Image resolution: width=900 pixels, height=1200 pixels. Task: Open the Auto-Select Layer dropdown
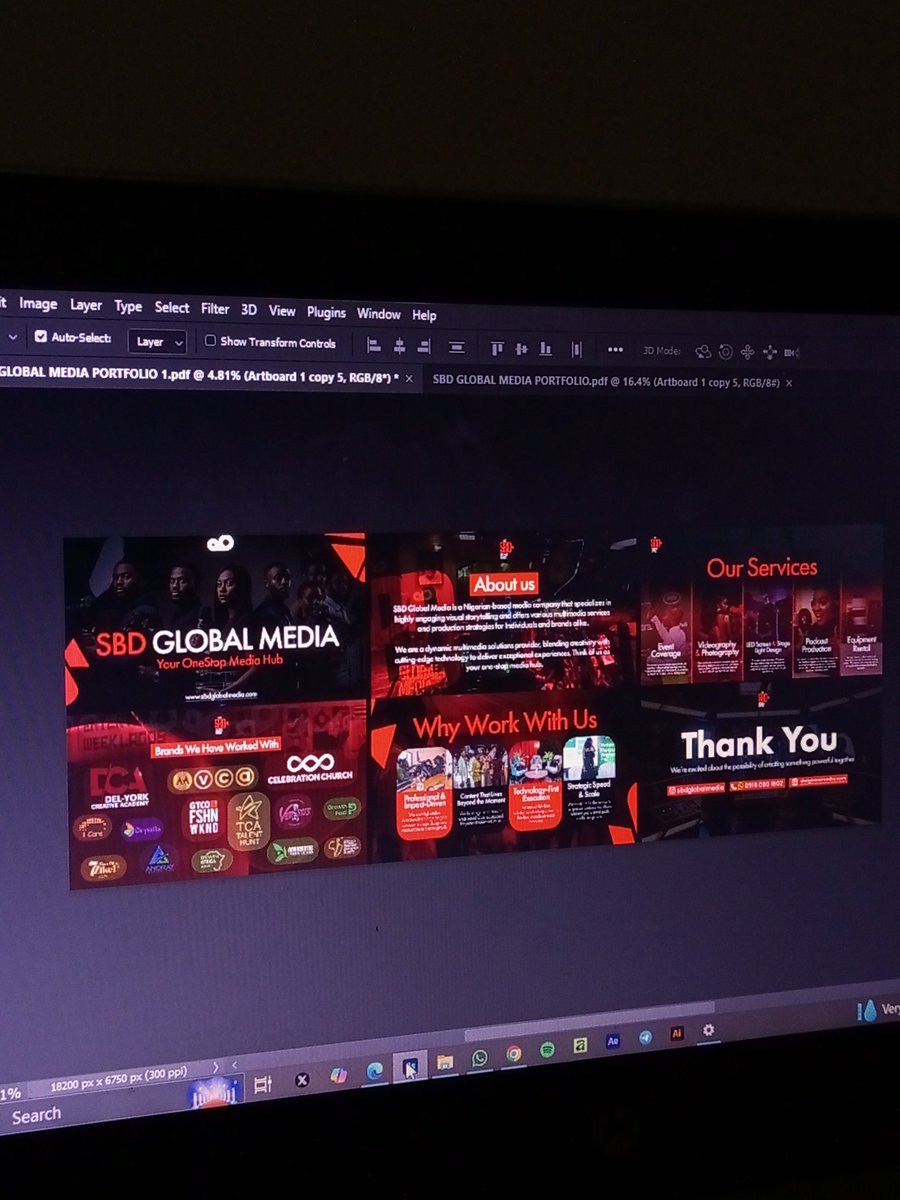pyautogui.click(x=157, y=341)
